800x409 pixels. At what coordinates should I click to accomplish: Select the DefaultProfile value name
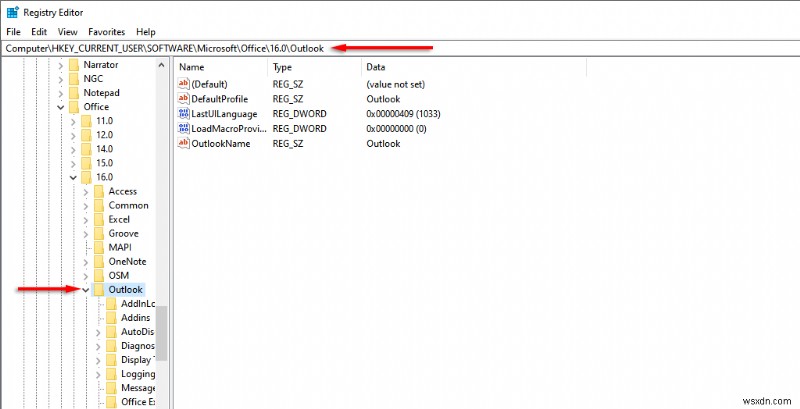219,99
